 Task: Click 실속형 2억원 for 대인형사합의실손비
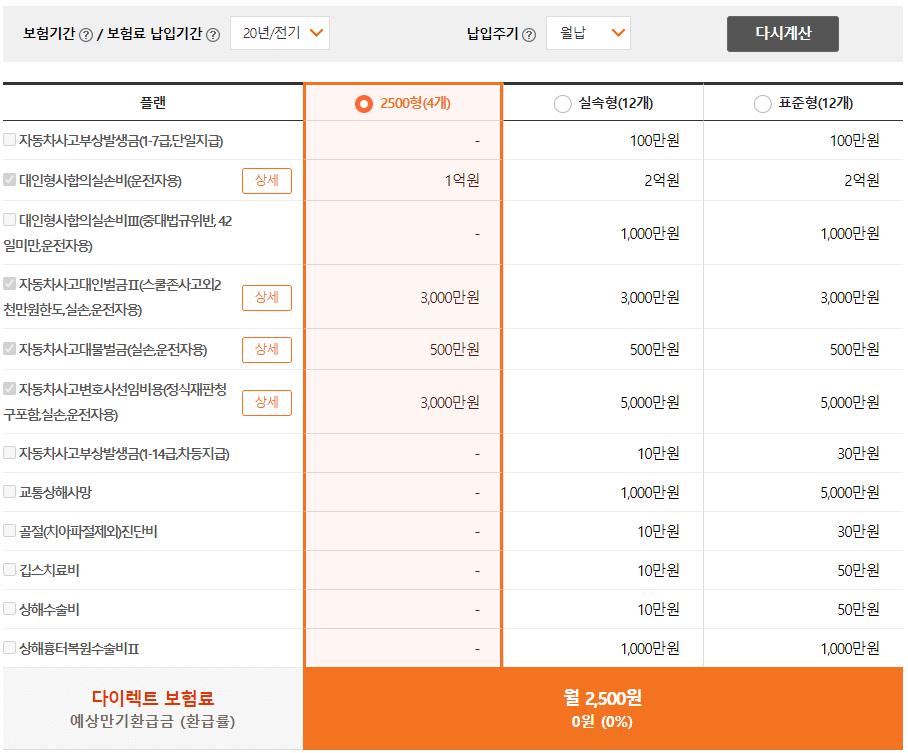(x=662, y=181)
